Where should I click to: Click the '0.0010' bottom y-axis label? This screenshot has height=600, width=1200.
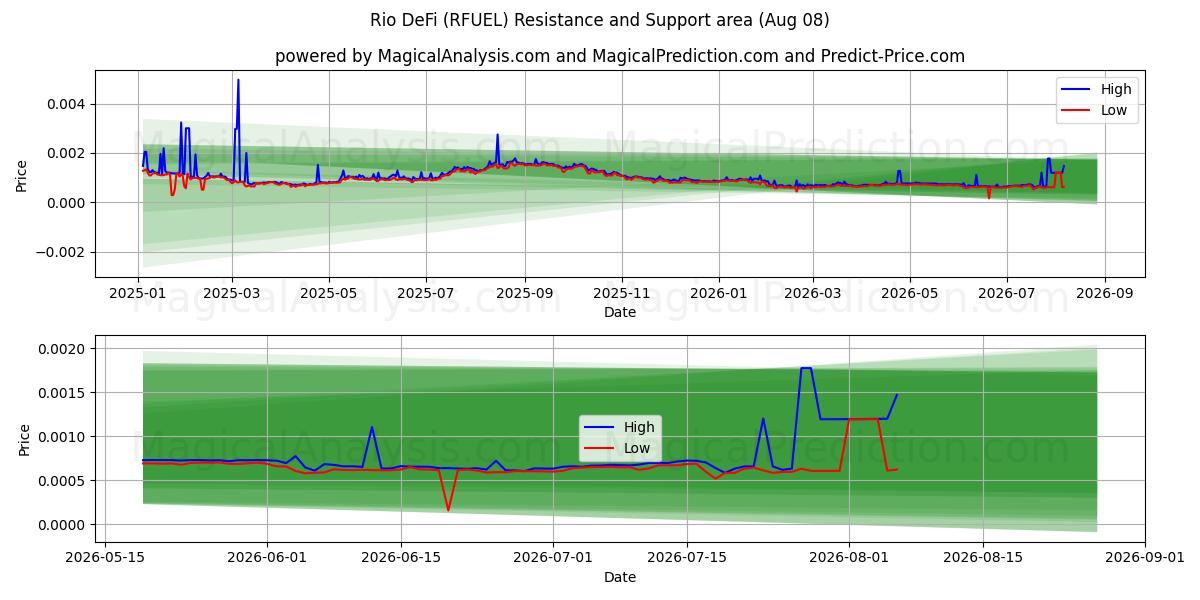click(64, 437)
